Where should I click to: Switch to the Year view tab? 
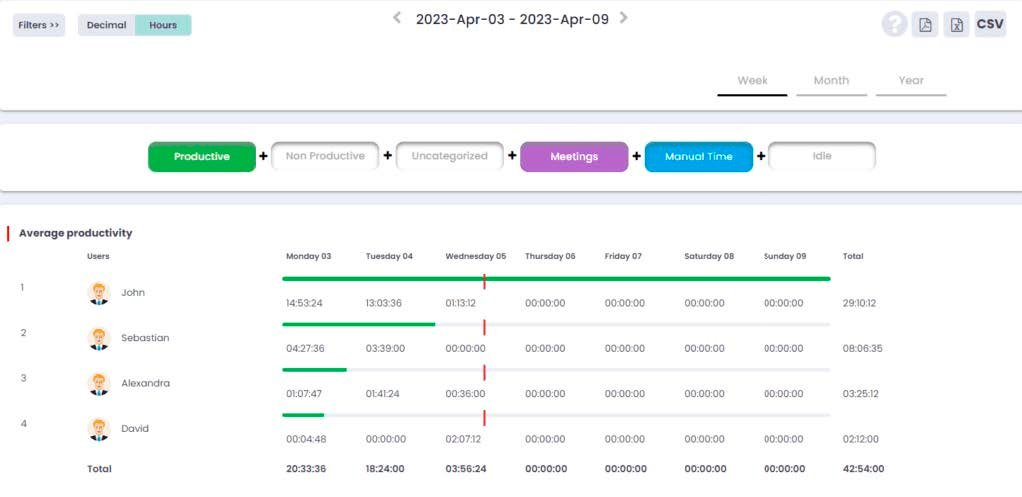(x=911, y=81)
